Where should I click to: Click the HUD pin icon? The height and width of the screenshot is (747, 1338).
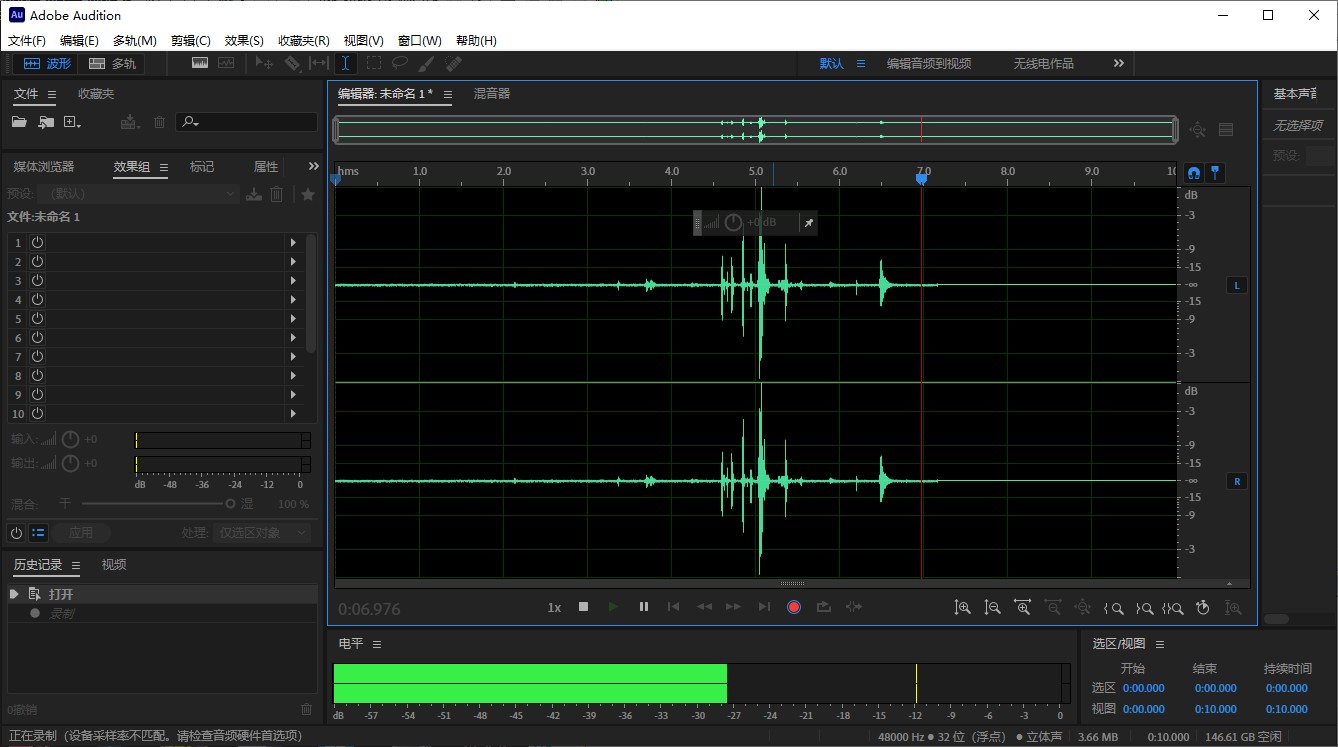point(809,222)
